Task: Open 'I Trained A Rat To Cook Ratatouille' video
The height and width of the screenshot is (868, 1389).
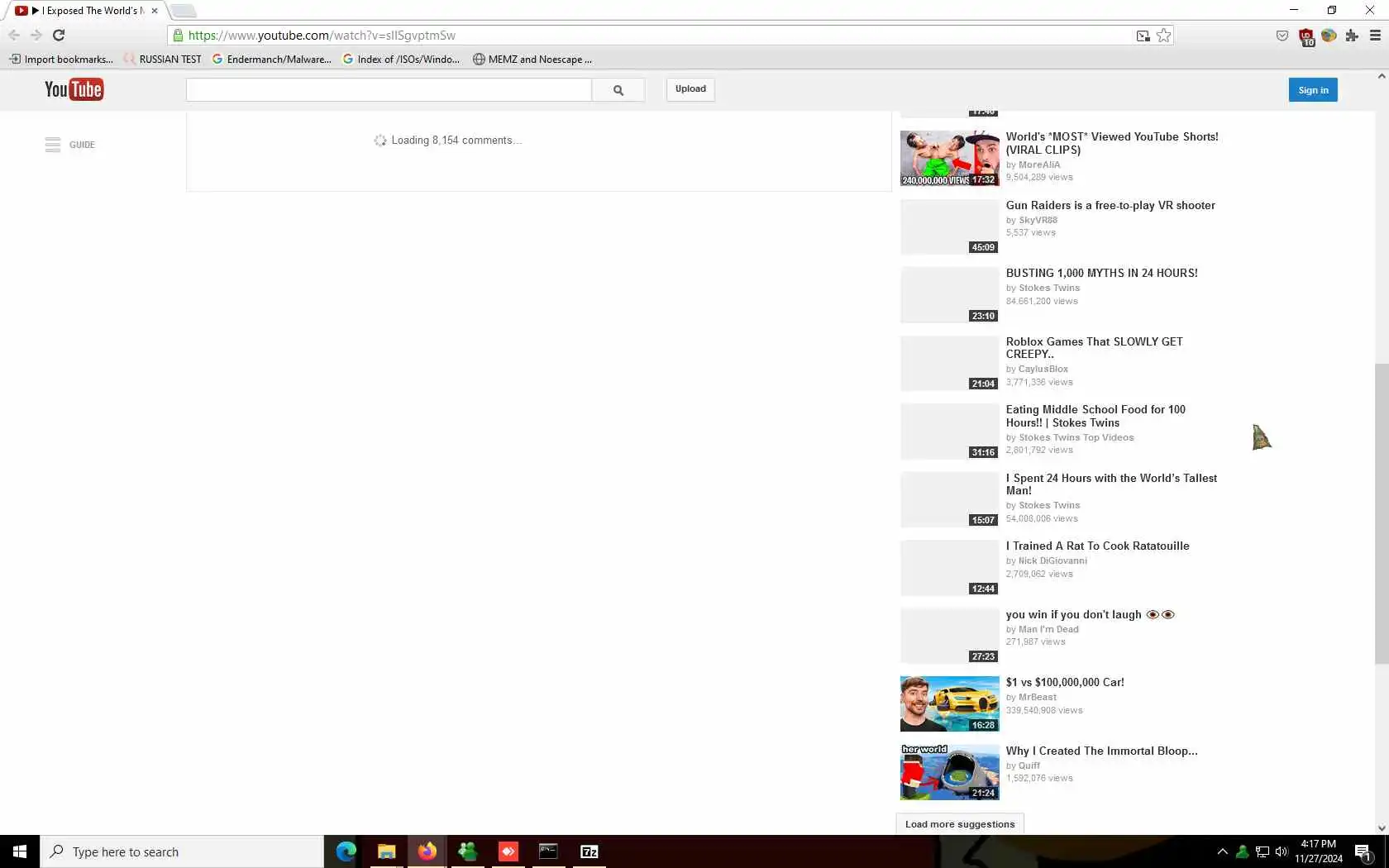Action: 1097,546
